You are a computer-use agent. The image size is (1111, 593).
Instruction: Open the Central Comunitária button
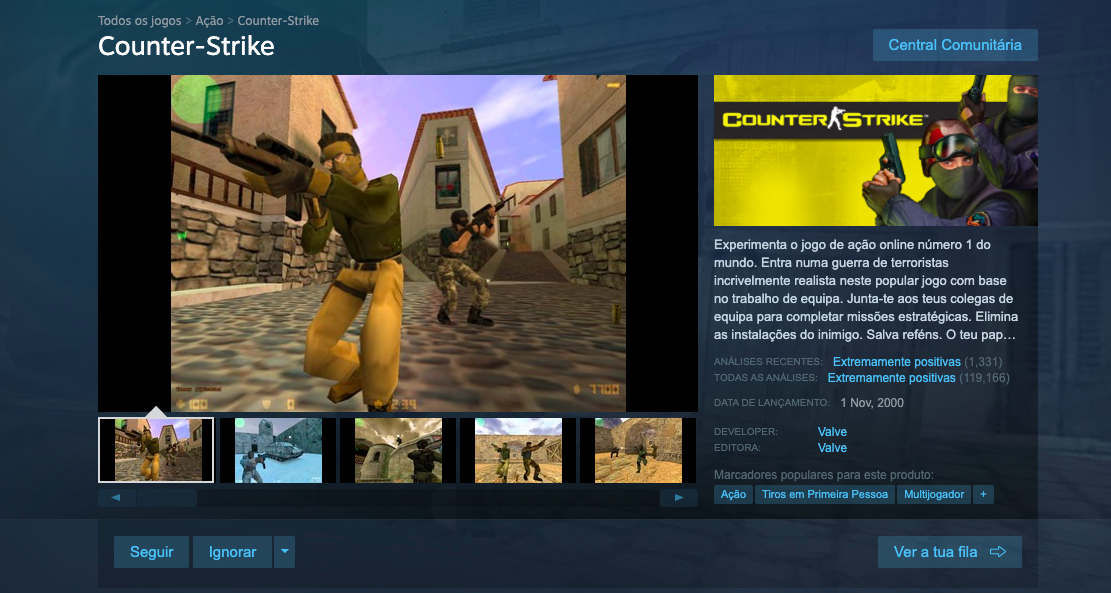(955, 45)
